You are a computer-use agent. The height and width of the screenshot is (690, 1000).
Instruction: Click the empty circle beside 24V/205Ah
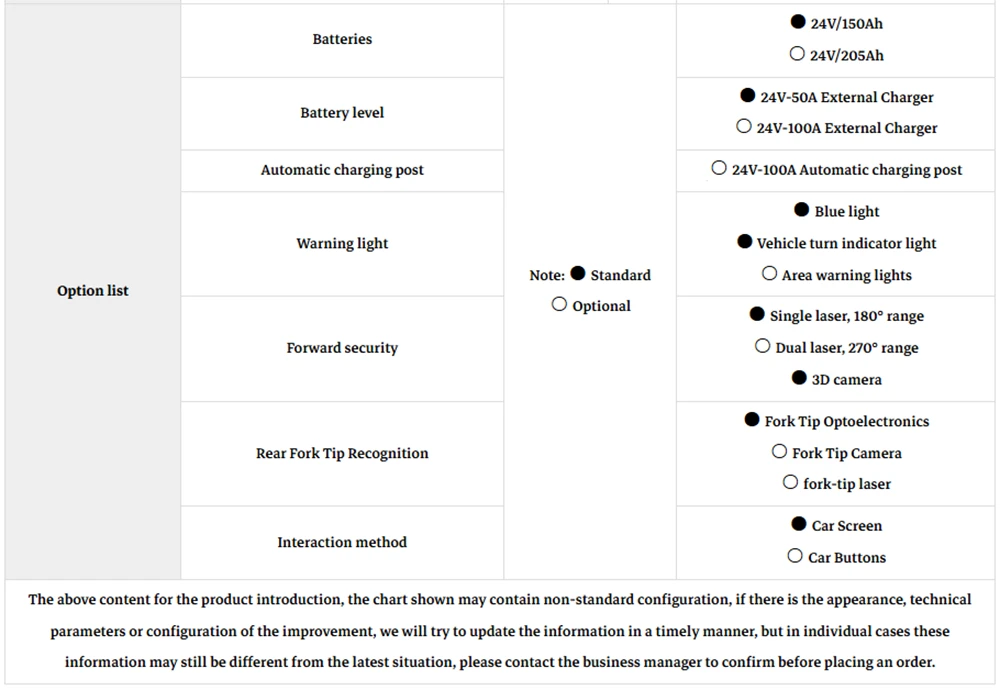coord(797,54)
